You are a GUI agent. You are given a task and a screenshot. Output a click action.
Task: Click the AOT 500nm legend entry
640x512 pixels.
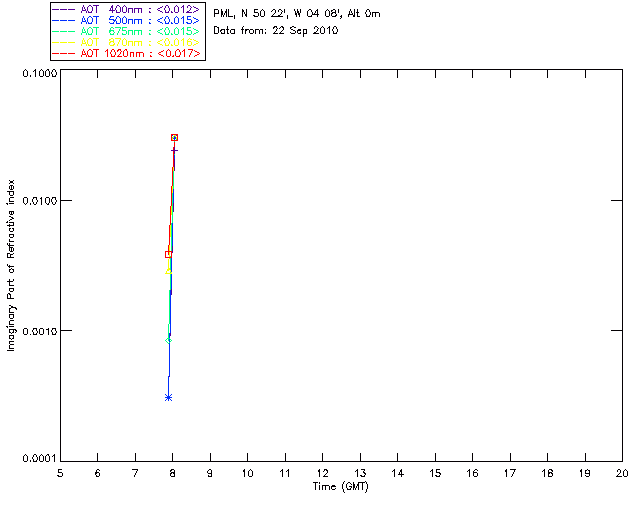point(127,20)
